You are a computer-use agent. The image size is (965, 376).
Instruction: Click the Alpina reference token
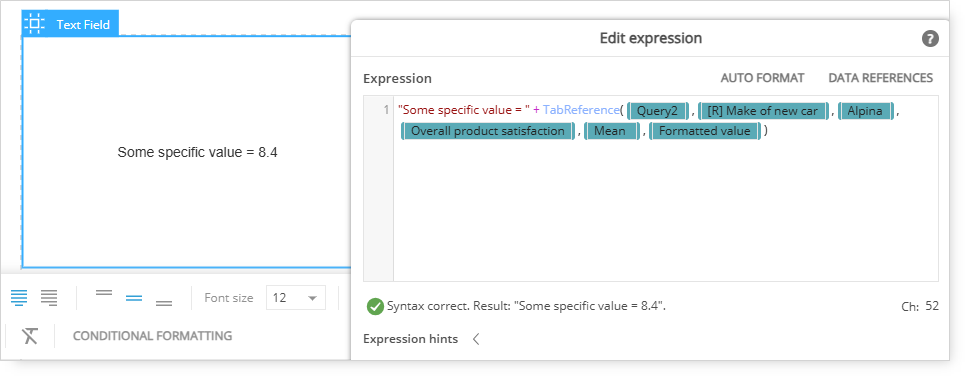point(865,111)
